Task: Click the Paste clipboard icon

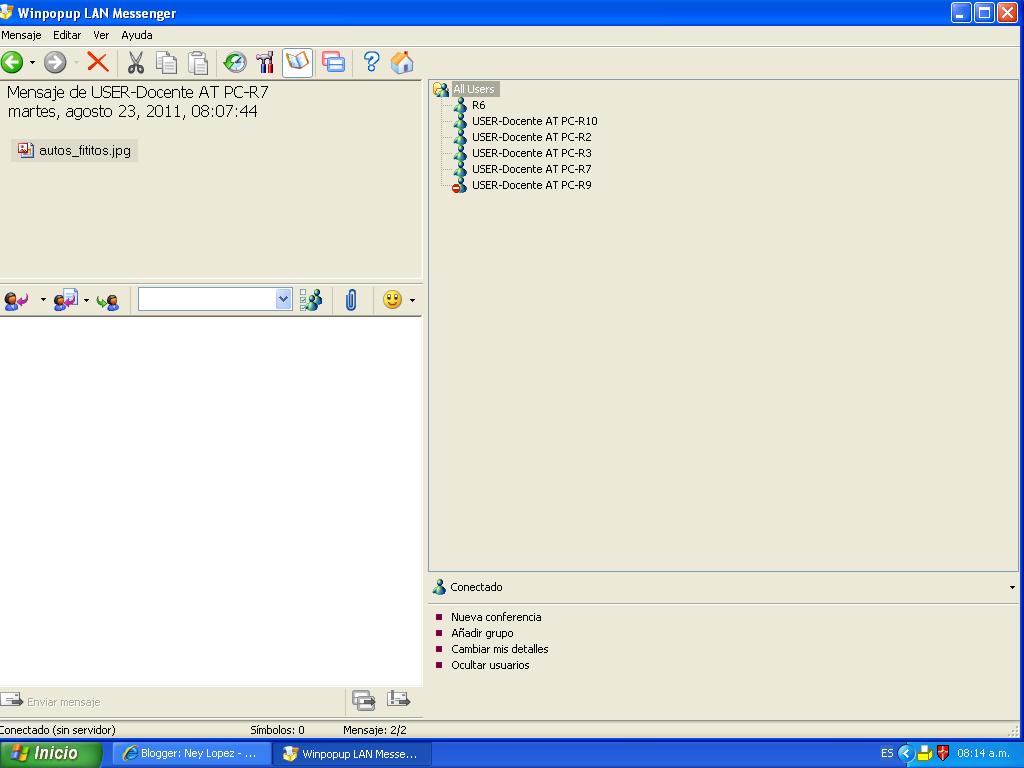Action: point(198,62)
